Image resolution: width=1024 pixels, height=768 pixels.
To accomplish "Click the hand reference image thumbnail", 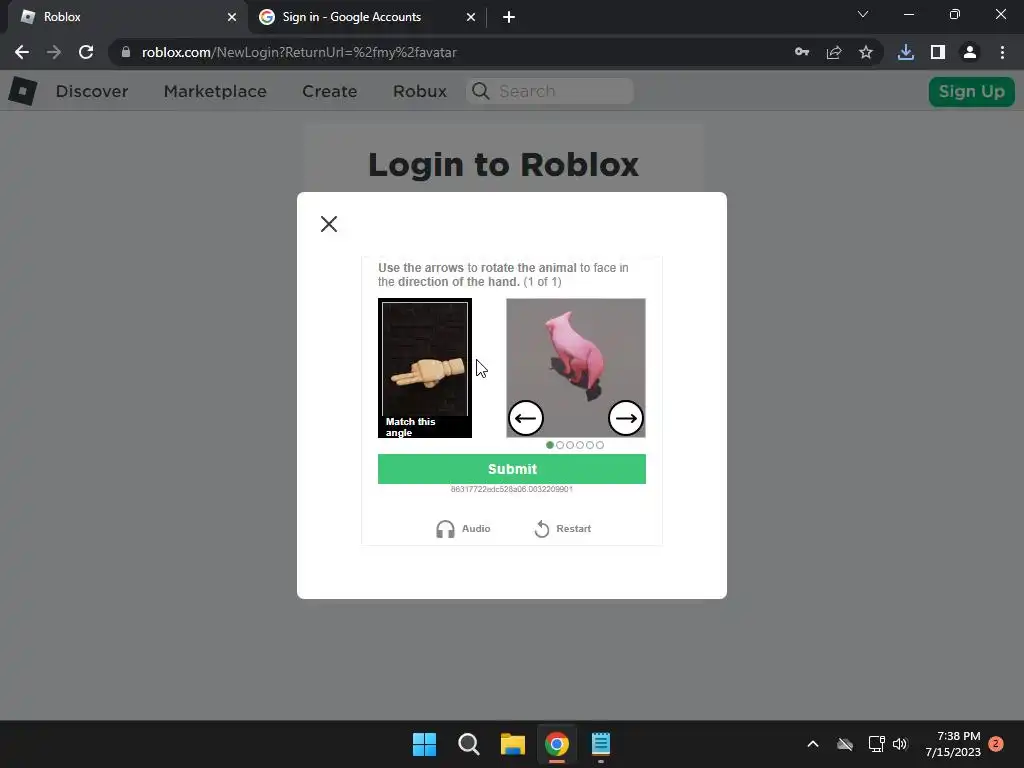I will tap(425, 368).
